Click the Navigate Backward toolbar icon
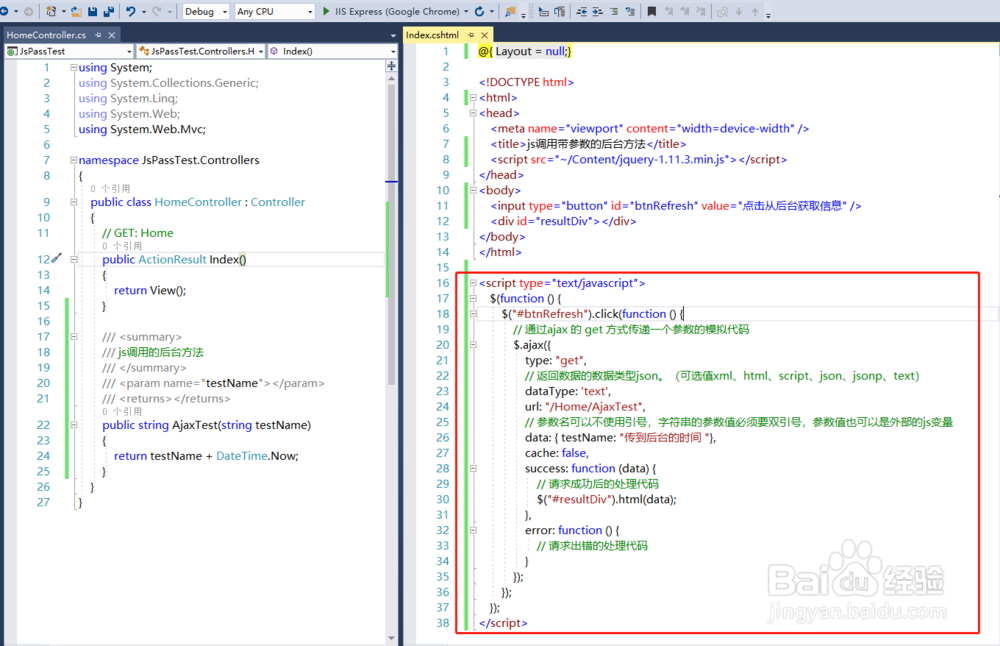The width and height of the screenshot is (1000, 646). click(x=4, y=11)
